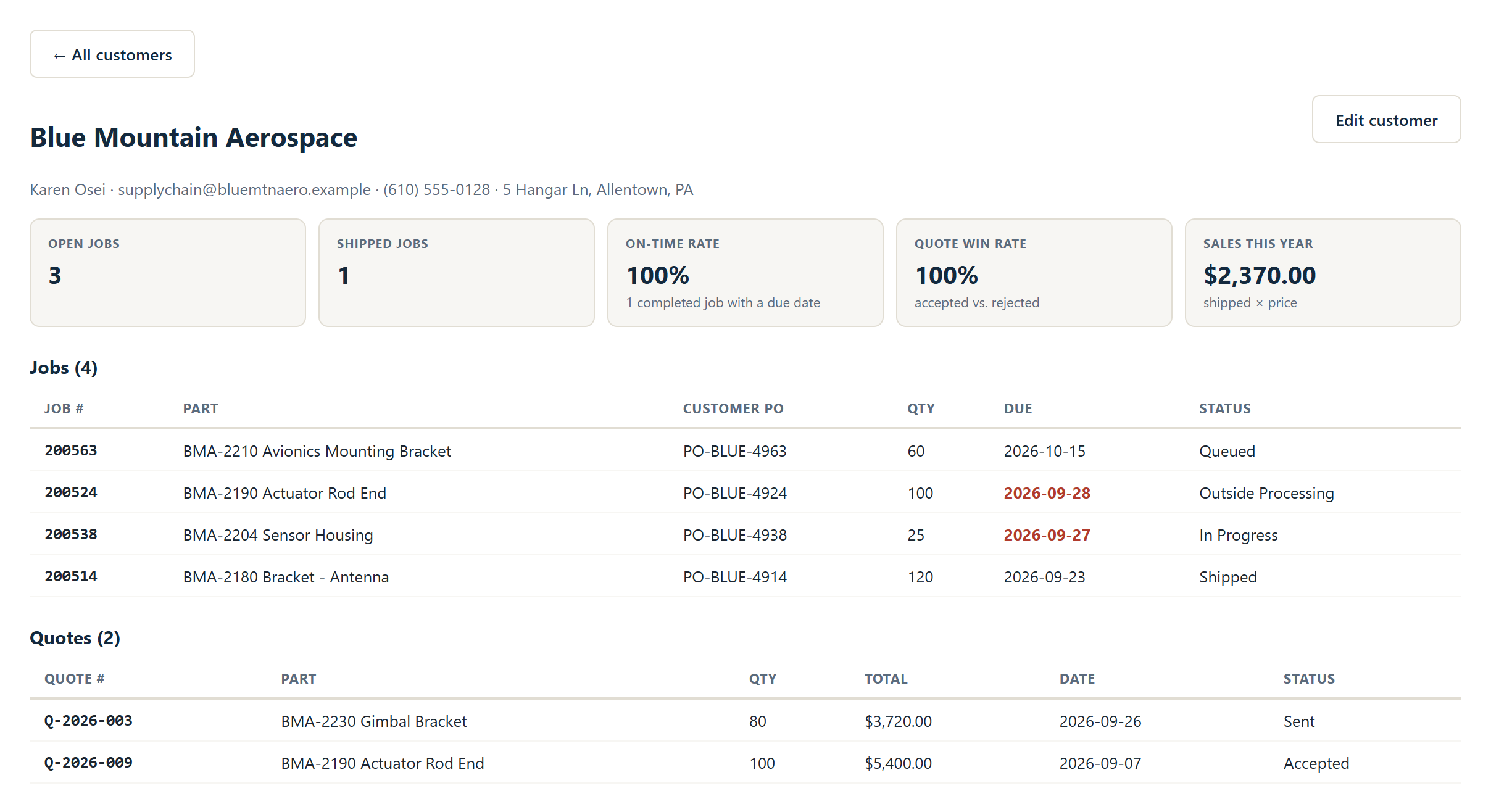1491x812 pixels.
Task: Click the Blue Mountain Aerospace heading
Action: click(194, 137)
